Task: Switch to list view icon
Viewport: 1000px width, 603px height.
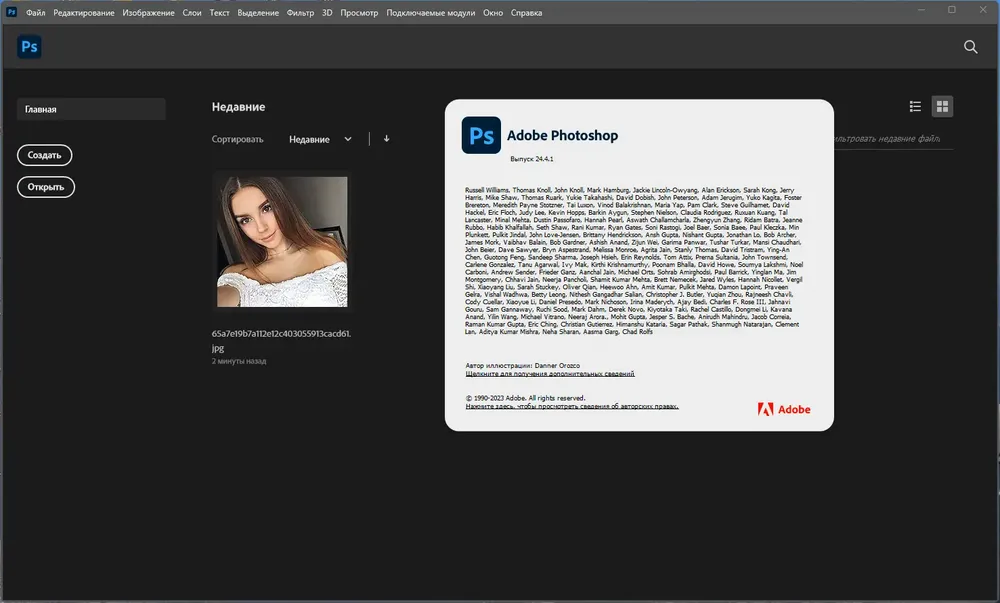Action: pos(915,106)
